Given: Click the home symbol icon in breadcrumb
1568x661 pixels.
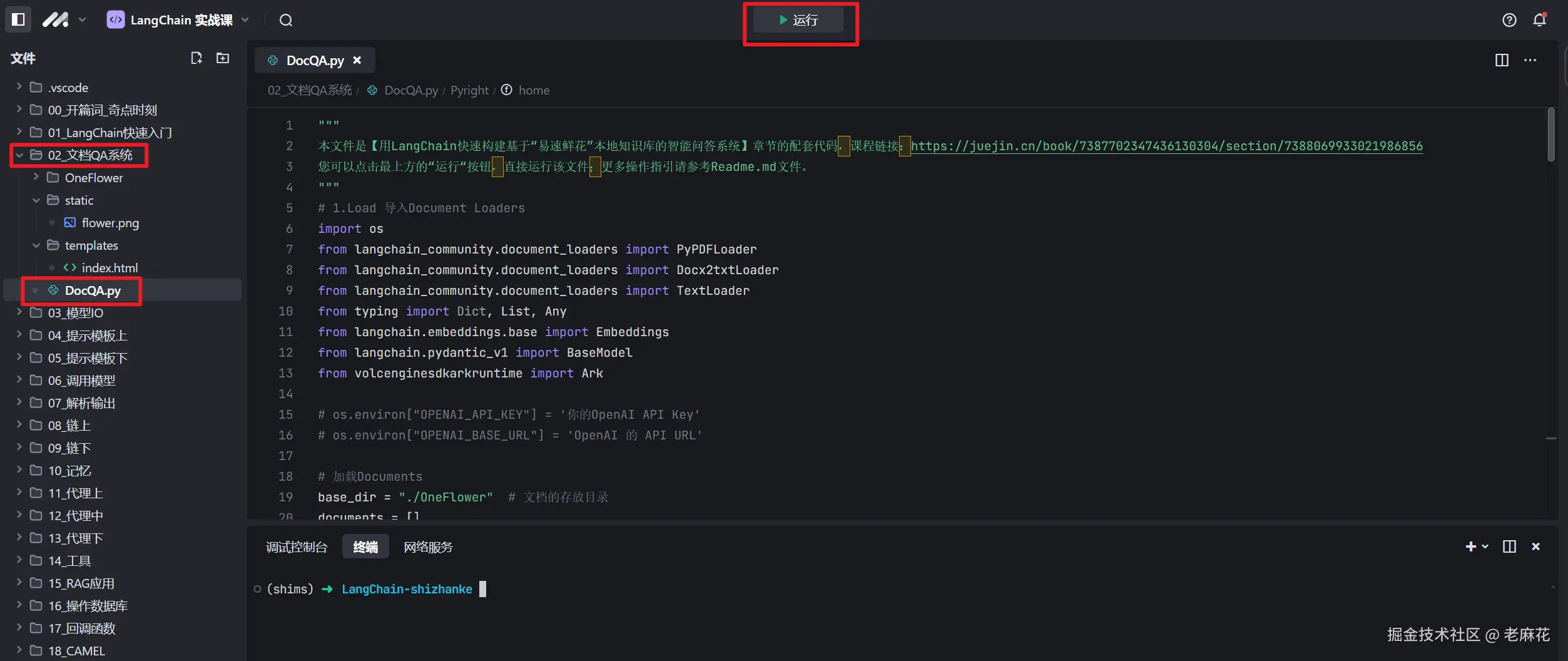Looking at the screenshot, I should coord(507,90).
